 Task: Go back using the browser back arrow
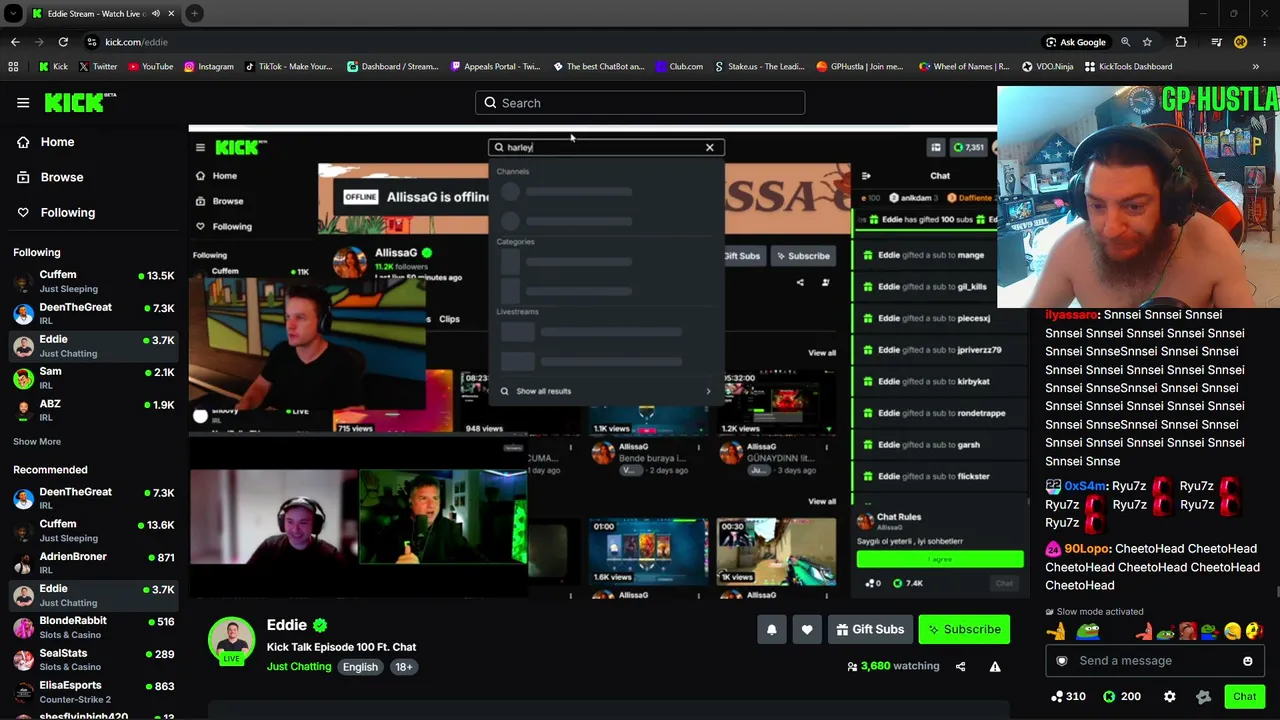coord(15,42)
